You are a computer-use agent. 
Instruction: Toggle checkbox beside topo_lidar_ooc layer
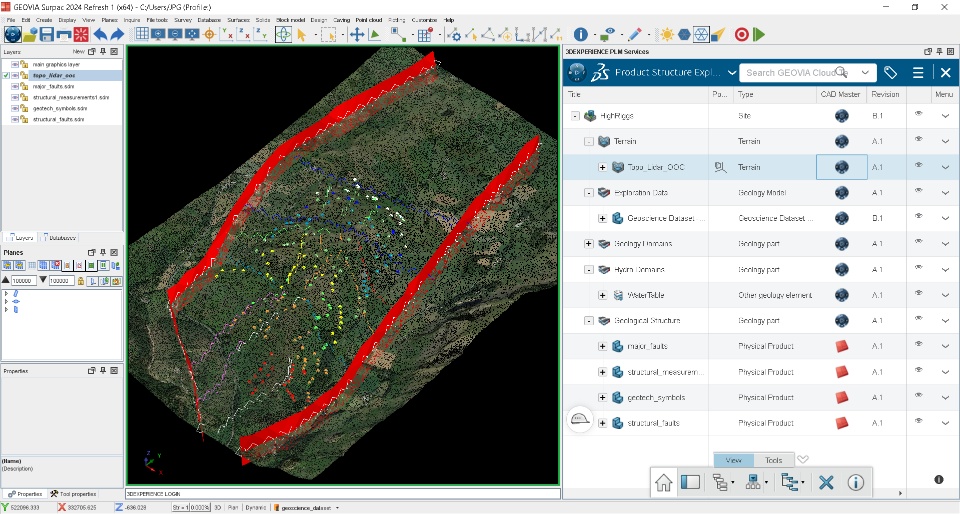click(6, 75)
